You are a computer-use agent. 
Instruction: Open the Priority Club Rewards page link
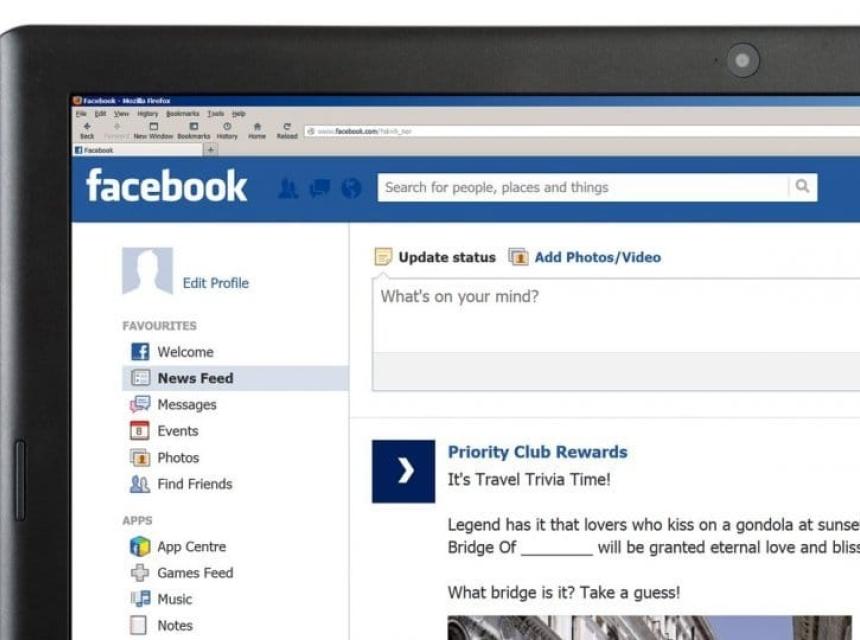pyautogui.click(x=537, y=452)
